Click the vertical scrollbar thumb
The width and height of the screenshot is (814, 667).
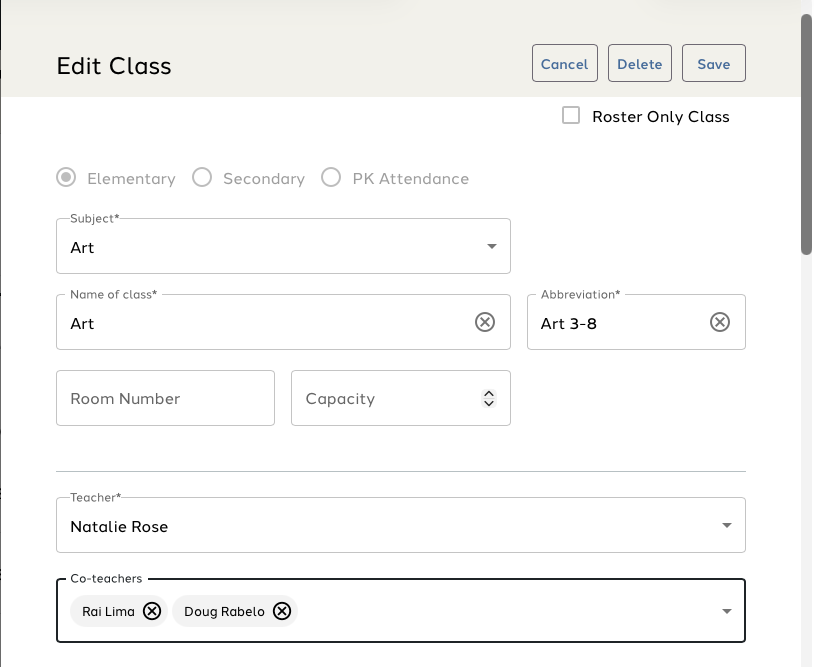[806, 135]
